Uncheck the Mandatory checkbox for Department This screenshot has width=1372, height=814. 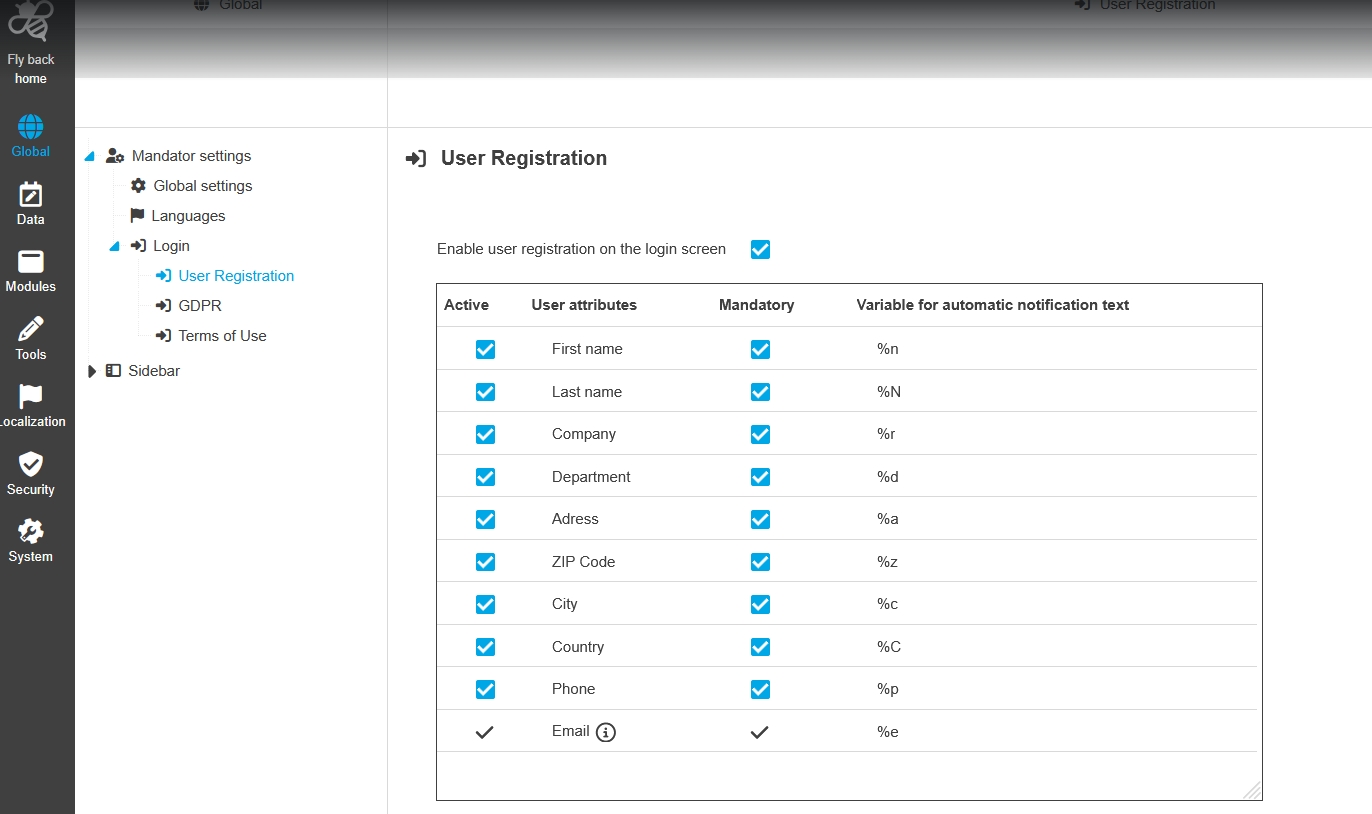[760, 477]
